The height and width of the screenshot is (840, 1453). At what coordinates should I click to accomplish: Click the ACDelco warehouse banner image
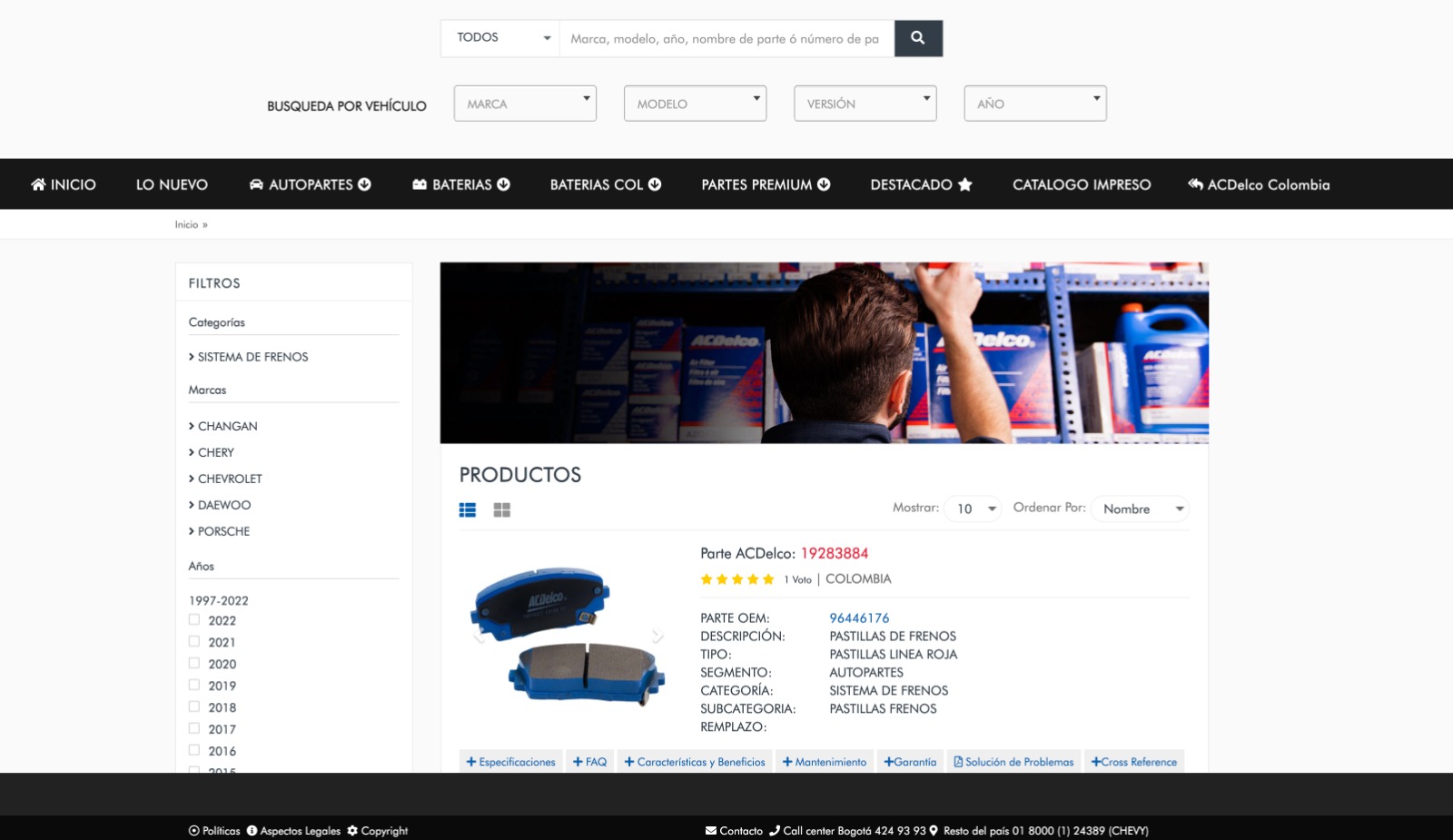coord(825,352)
